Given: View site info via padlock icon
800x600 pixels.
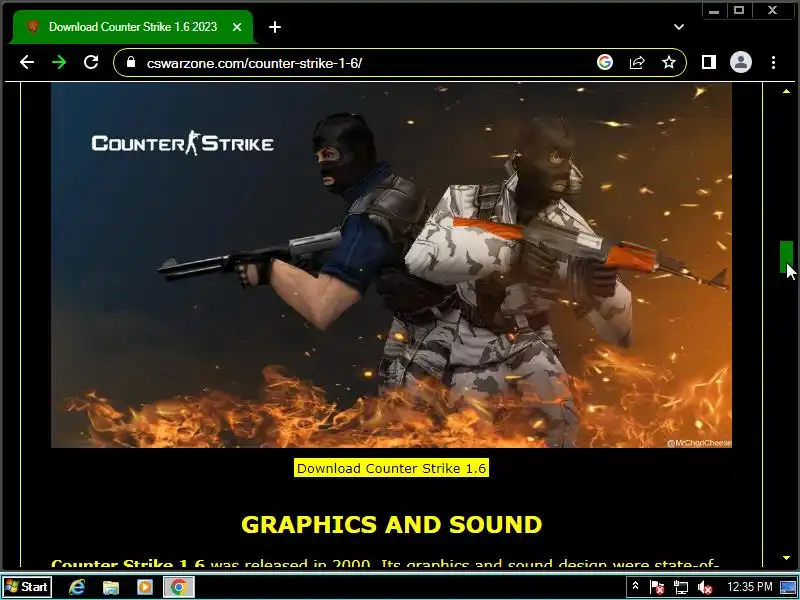Looking at the screenshot, I should click(131, 62).
